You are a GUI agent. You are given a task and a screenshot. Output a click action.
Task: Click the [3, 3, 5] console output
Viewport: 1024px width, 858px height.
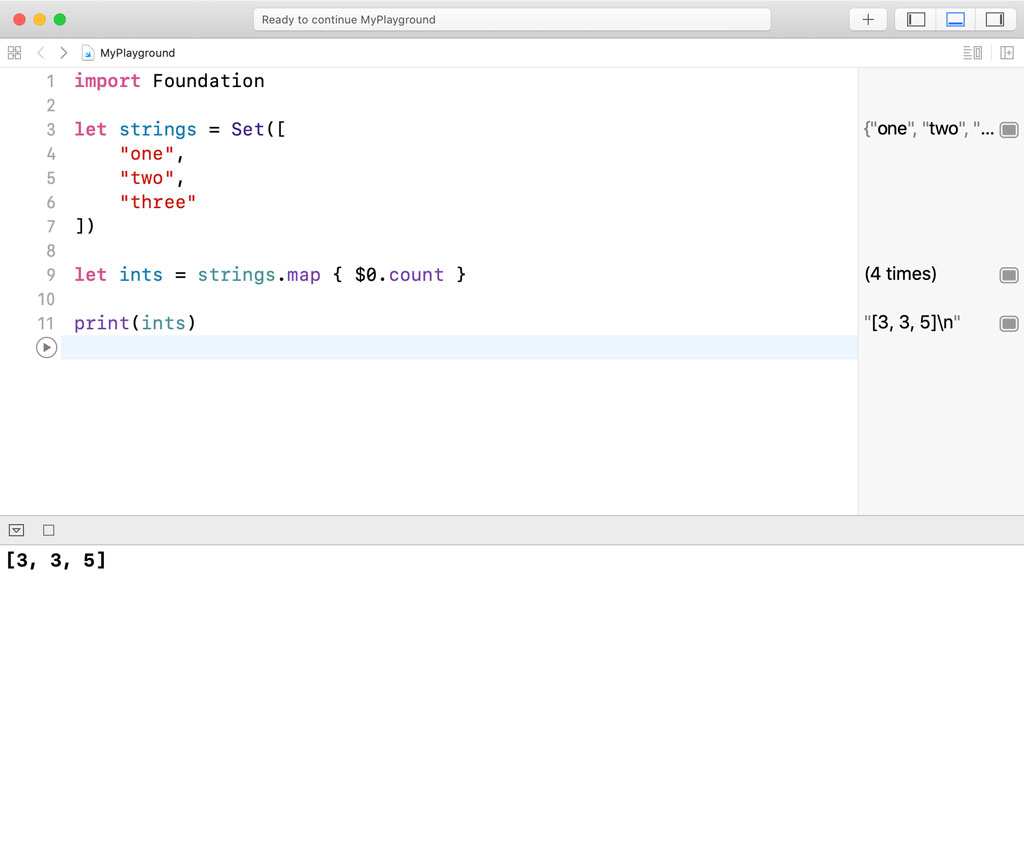[56, 560]
